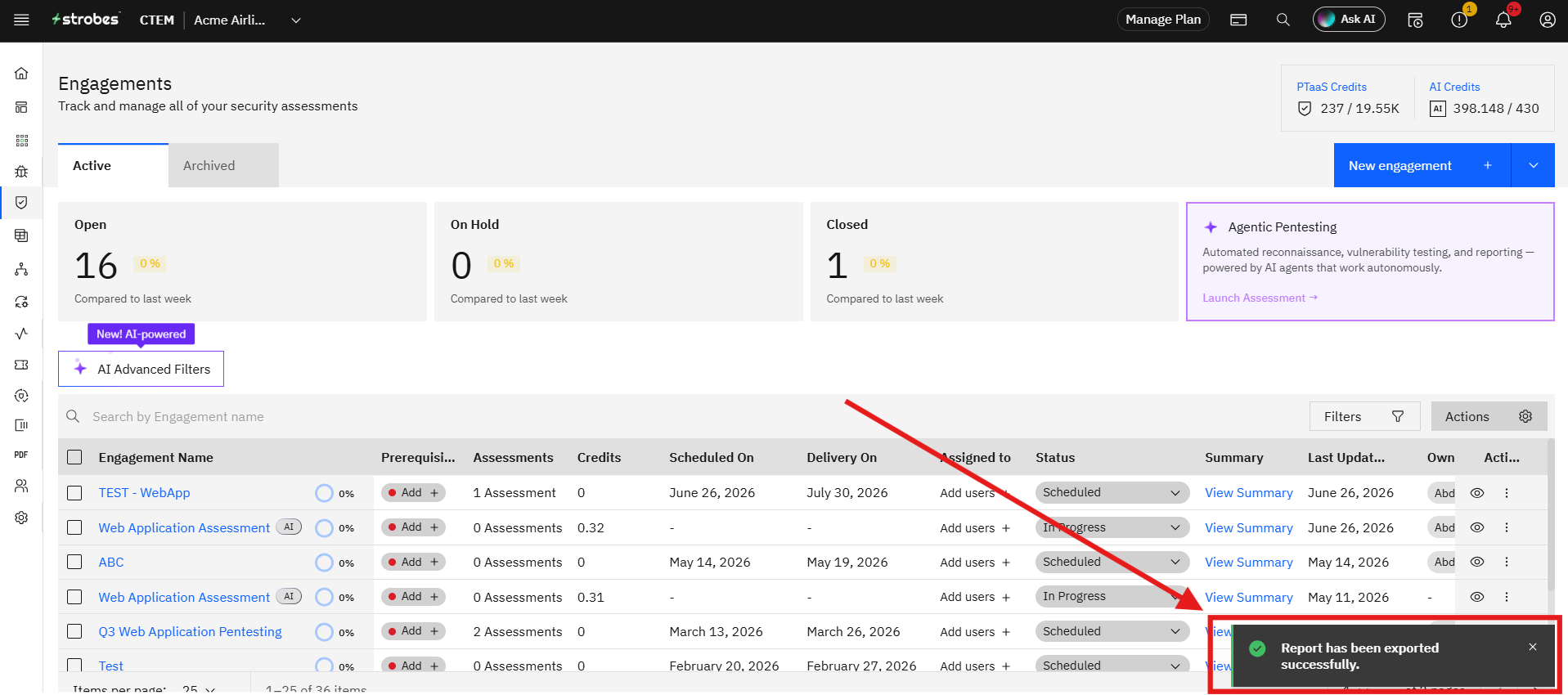The height and width of the screenshot is (695, 1568).
Task: Expand the Acme Airlines organization dropdown
Action: click(296, 20)
